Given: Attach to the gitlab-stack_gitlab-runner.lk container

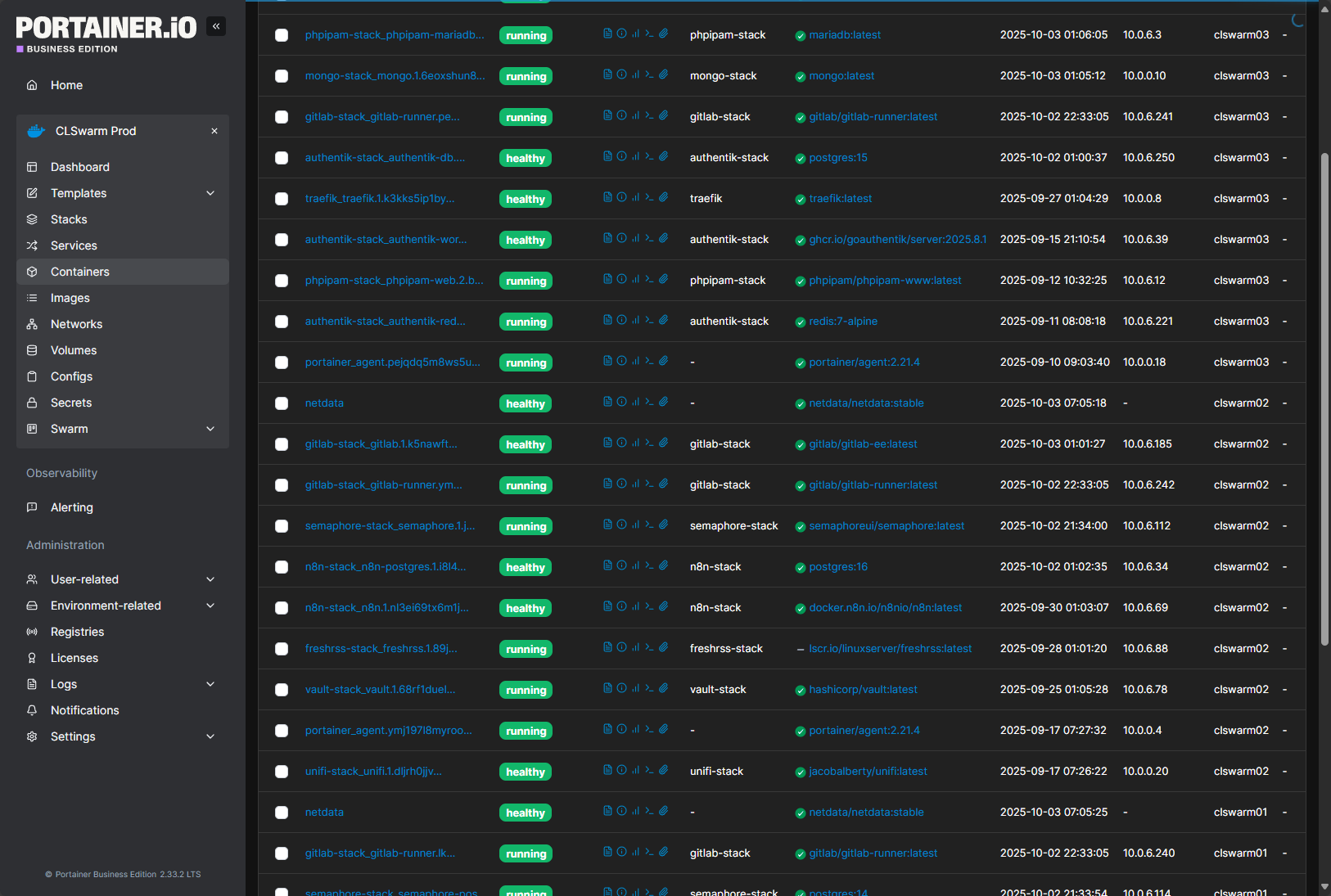Looking at the screenshot, I should 663,852.
